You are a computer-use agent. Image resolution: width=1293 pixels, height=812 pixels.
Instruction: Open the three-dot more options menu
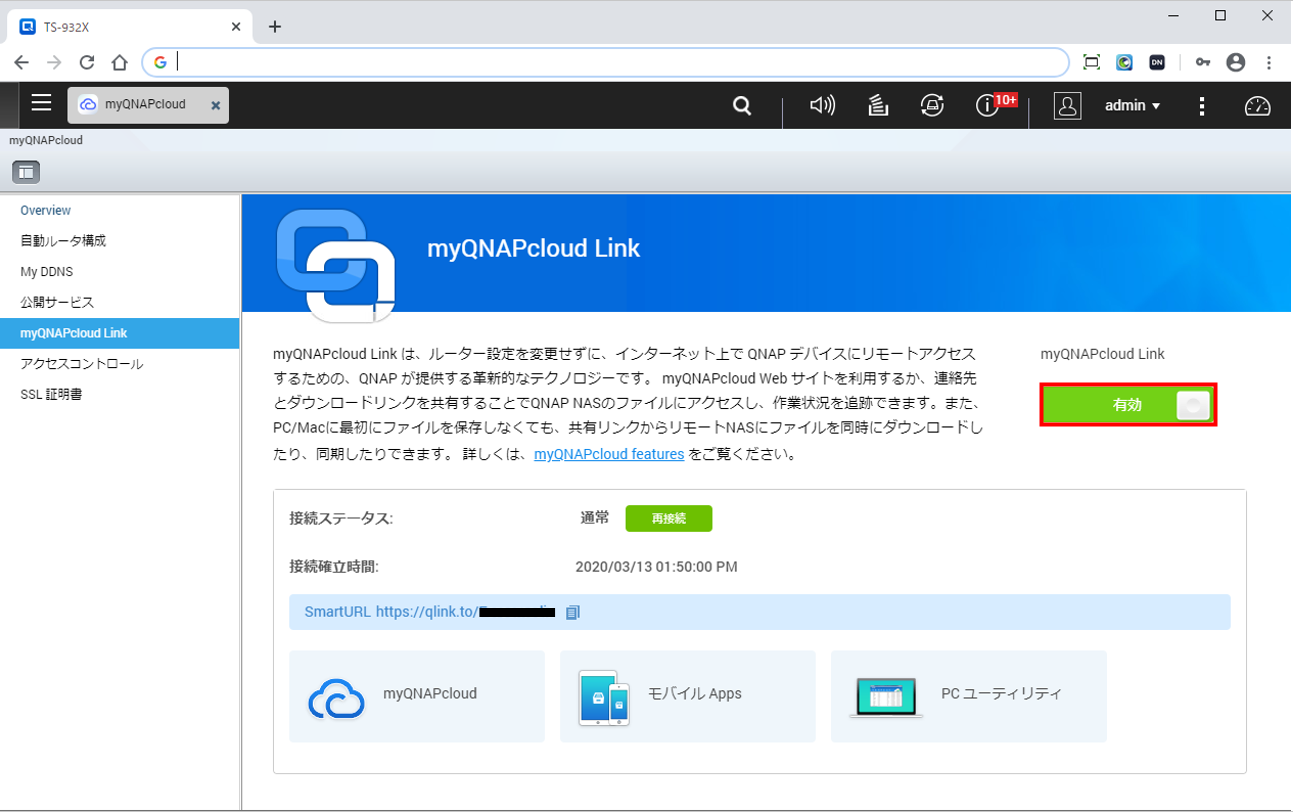1202,106
